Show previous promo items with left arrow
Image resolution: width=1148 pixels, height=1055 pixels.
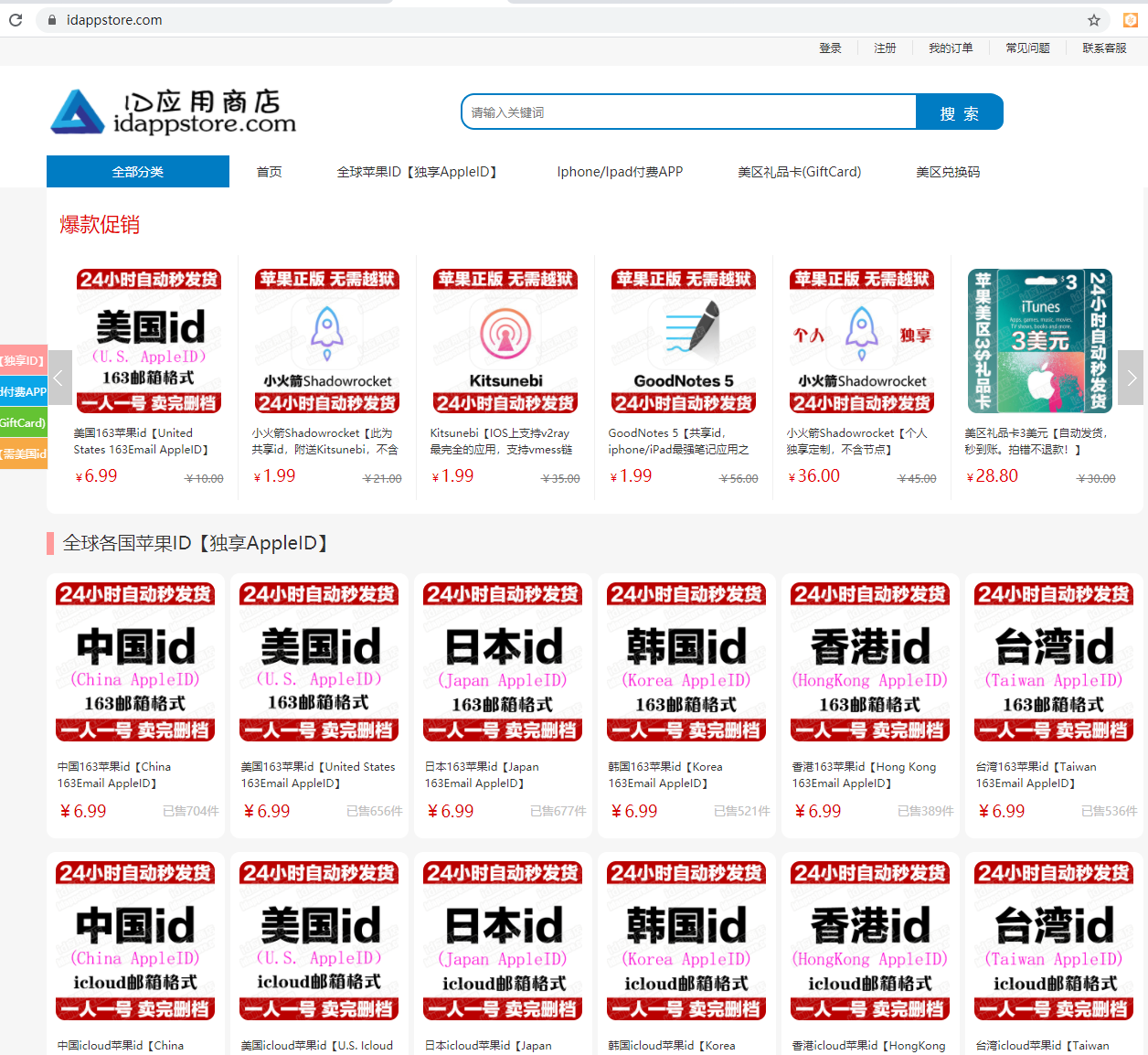[59, 378]
